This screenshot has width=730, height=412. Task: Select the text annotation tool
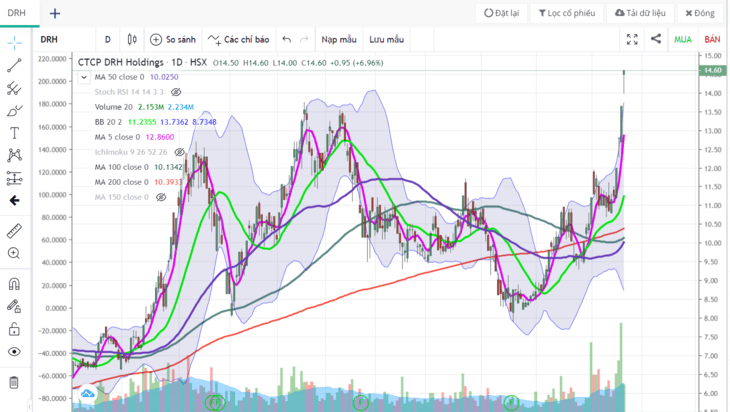[x=14, y=133]
